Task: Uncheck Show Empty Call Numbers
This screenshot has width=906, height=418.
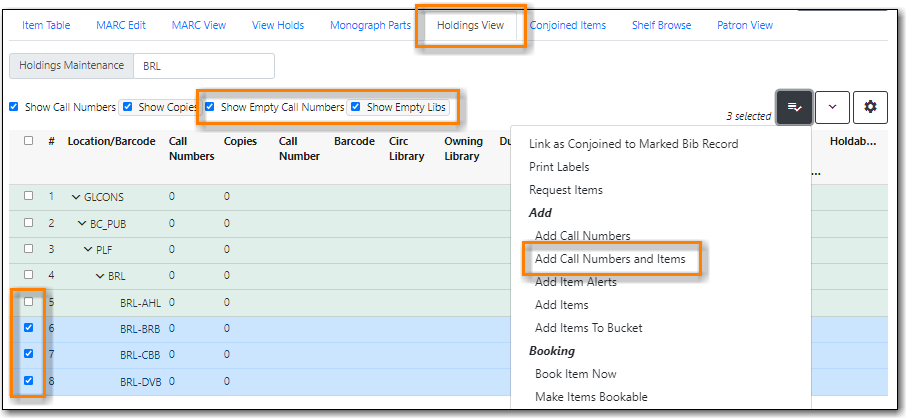Action: click(x=210, y=107)
